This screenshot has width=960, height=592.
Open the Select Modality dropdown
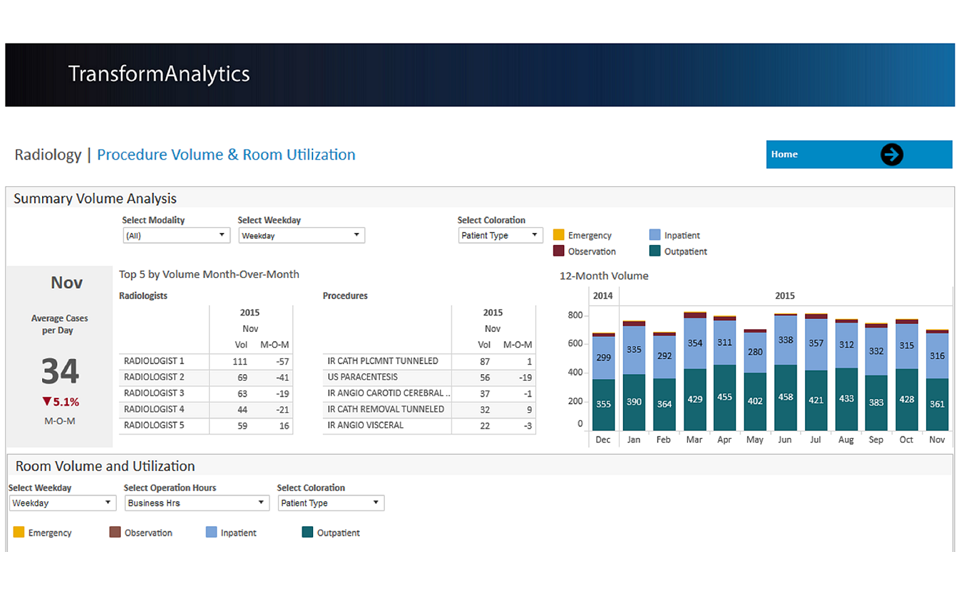point(176,235)
